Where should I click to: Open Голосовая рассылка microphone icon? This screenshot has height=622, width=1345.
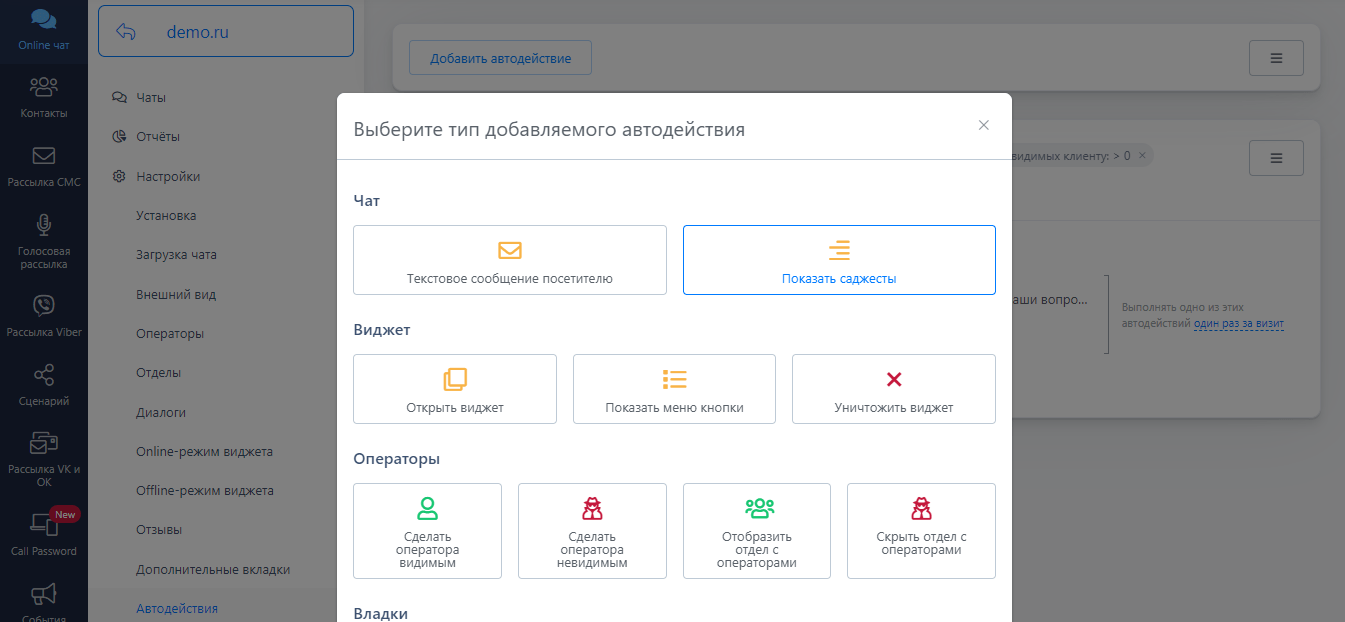point(43,225)
